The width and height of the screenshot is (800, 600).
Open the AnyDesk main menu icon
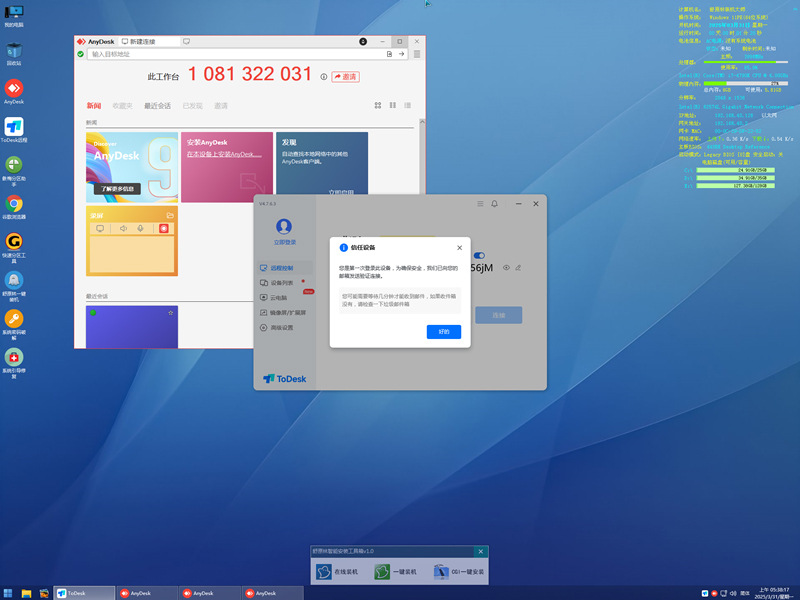[417, 54]
